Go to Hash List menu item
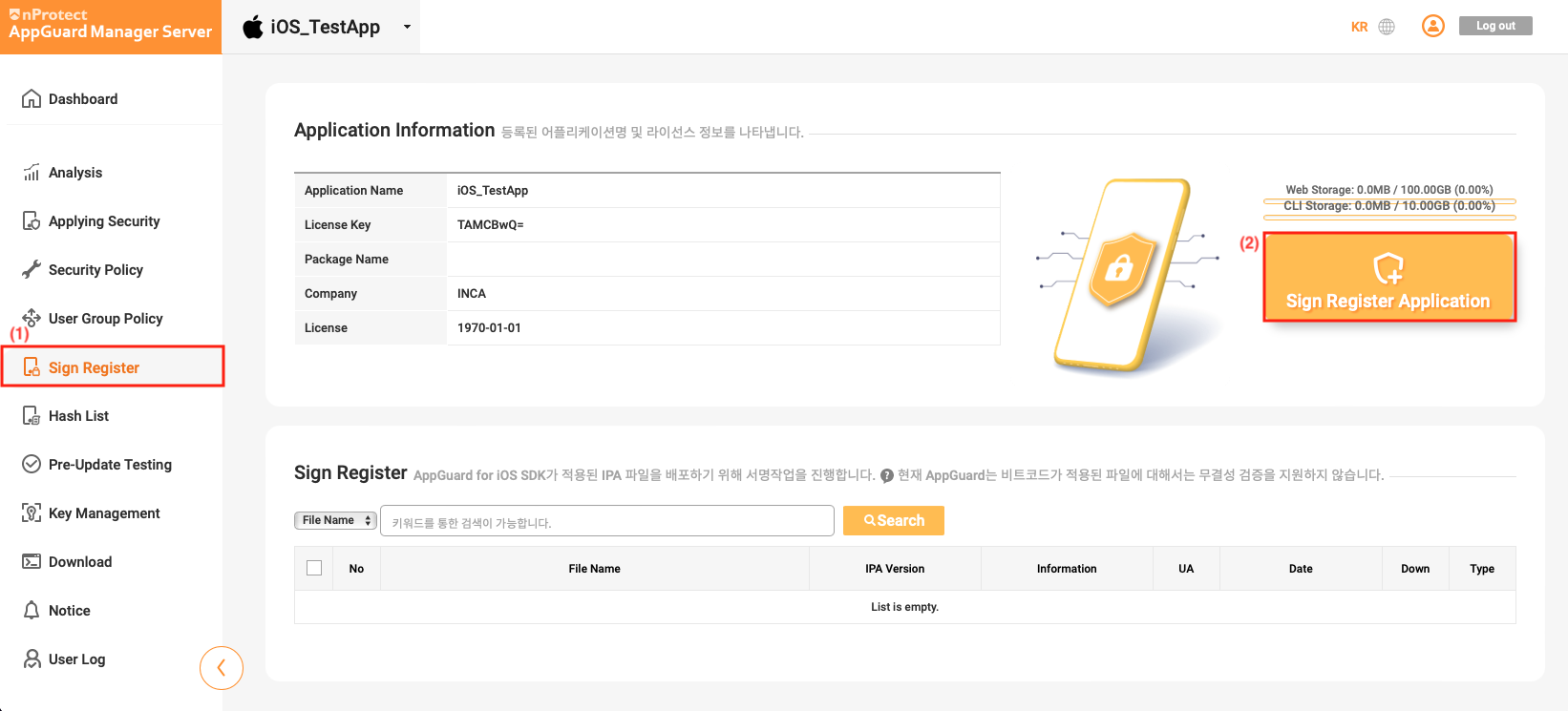This screenshot has width=1568, height=711. pos(78,415)
